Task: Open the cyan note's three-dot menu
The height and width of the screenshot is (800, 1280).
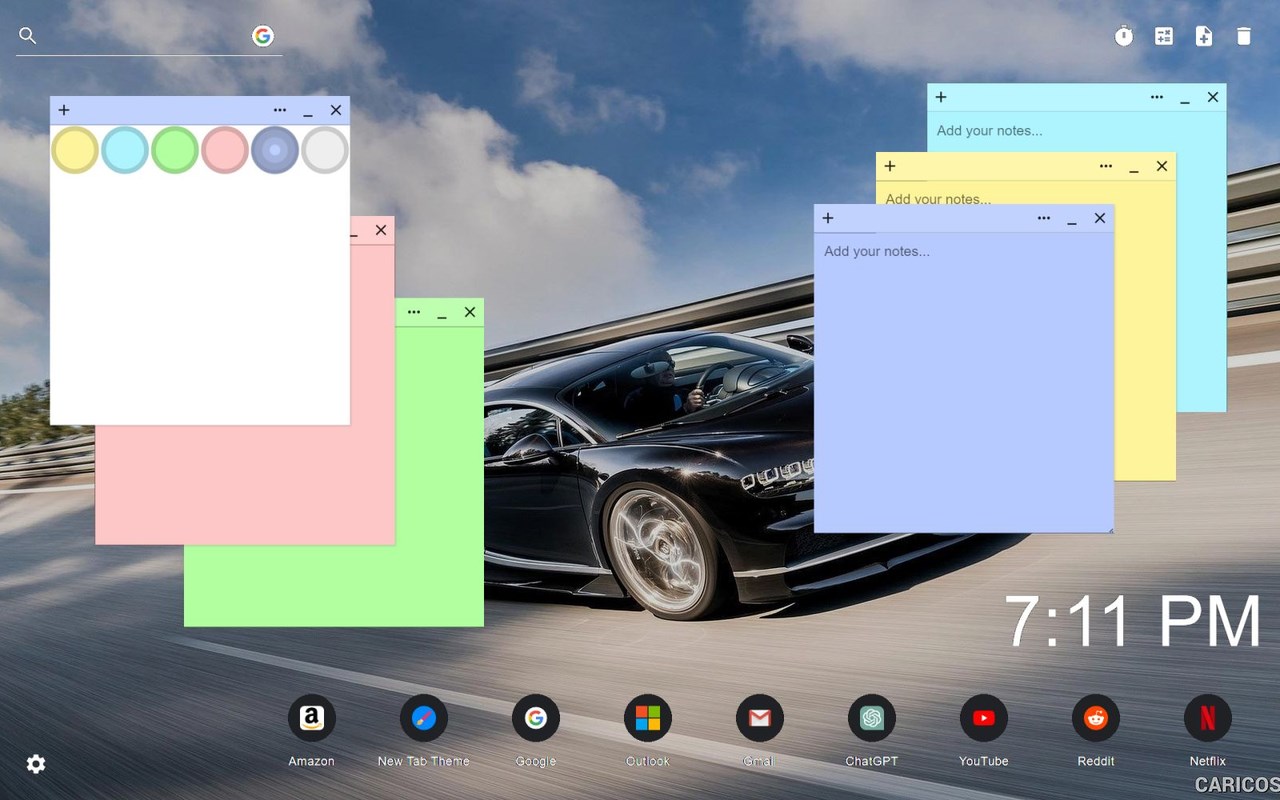Action: [1157, 97]
